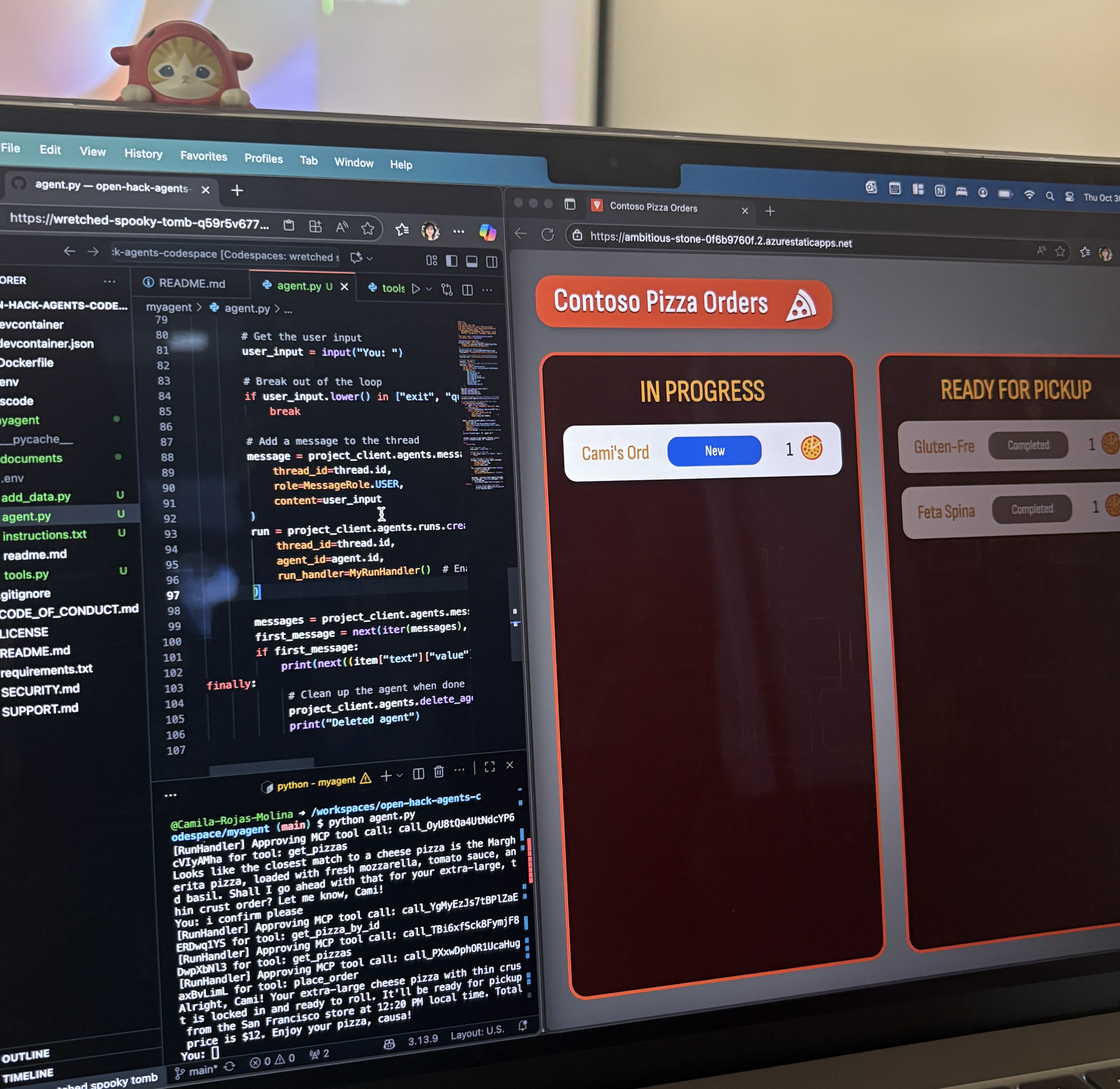Screen dimensions: 1120x1089
Task: Open the terminal profile dropdown beside the plus
Action: pos(400,775)
